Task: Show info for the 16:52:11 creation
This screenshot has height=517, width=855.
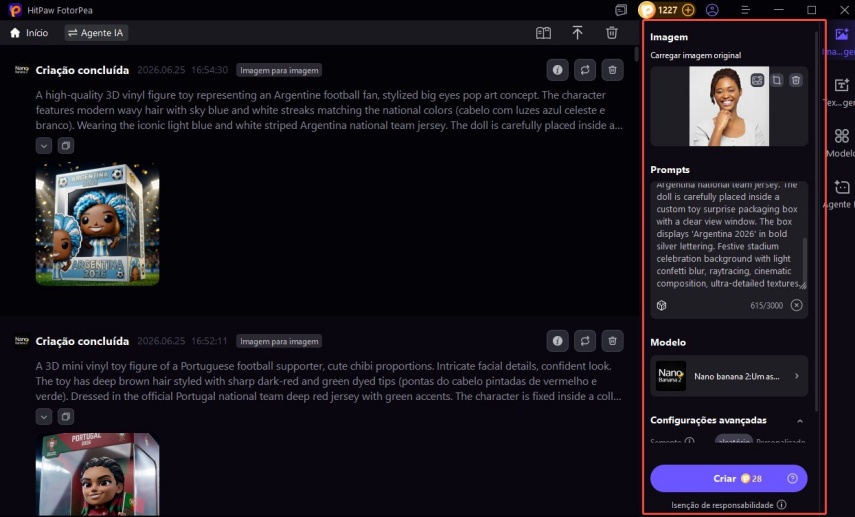Action: pyautogui.click(x=557, y=341)
